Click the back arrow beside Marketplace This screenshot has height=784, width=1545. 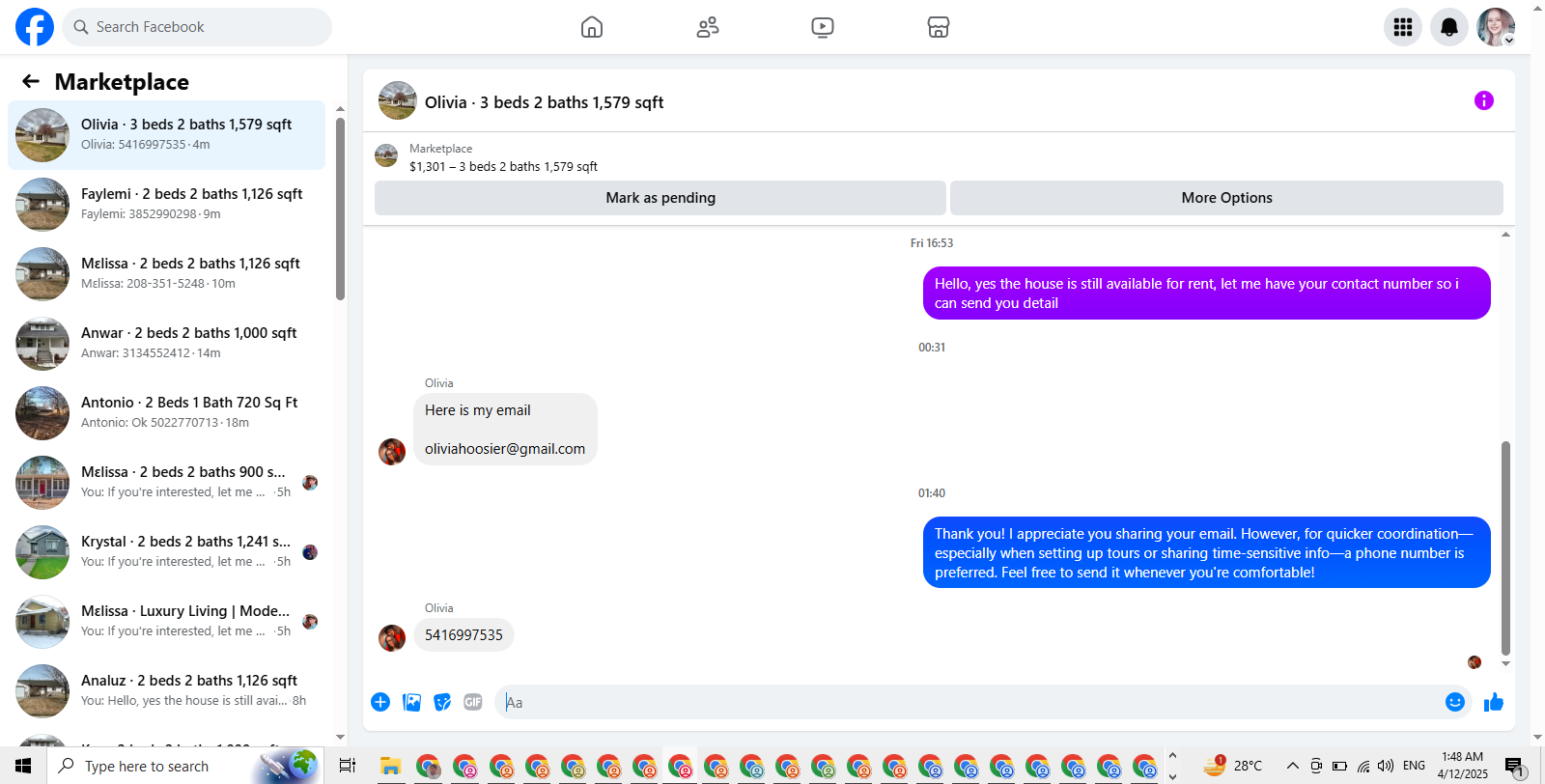[x=31, y=82]
